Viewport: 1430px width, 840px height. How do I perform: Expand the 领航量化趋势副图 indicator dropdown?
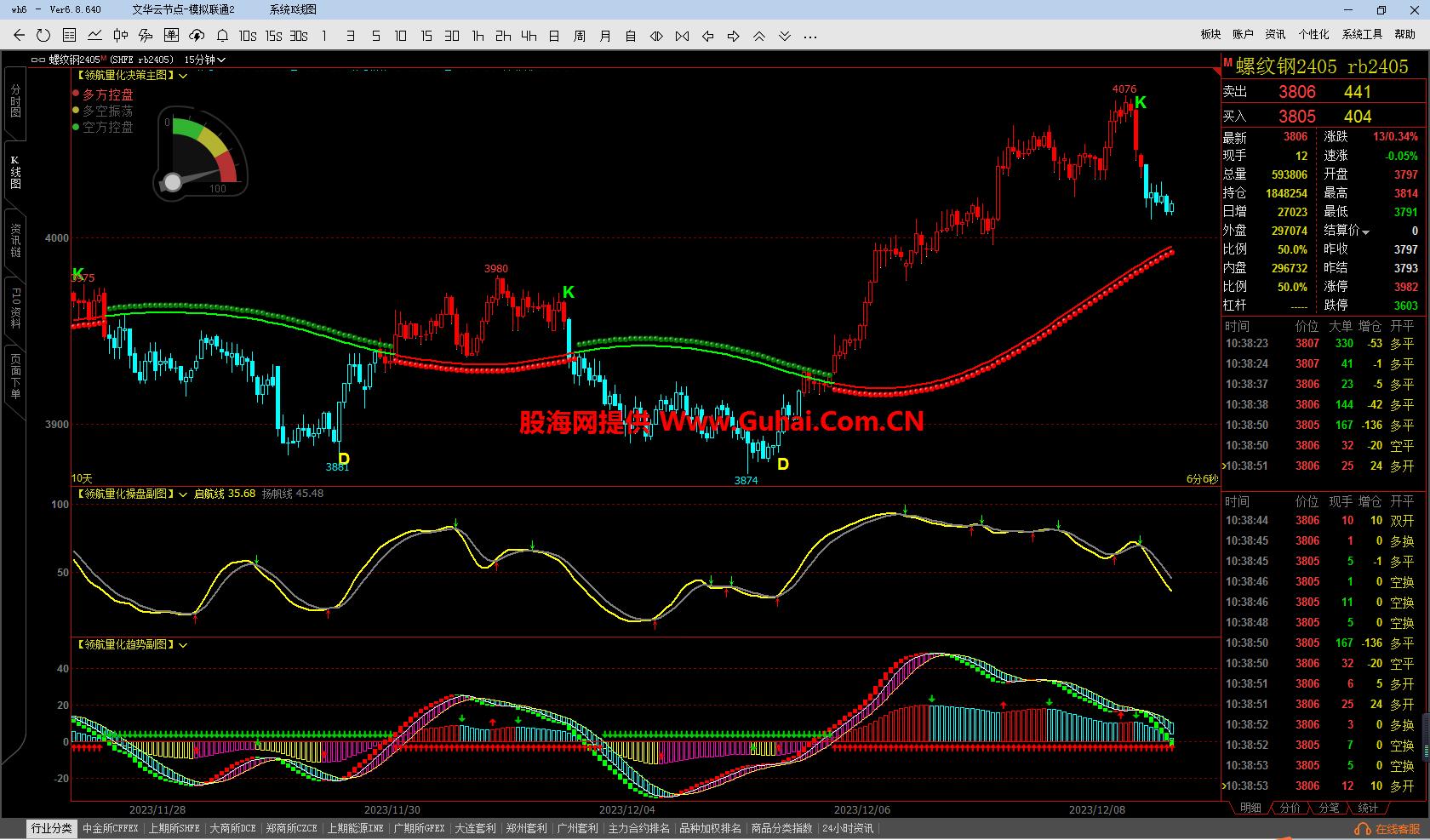click(x=183, y=645)
